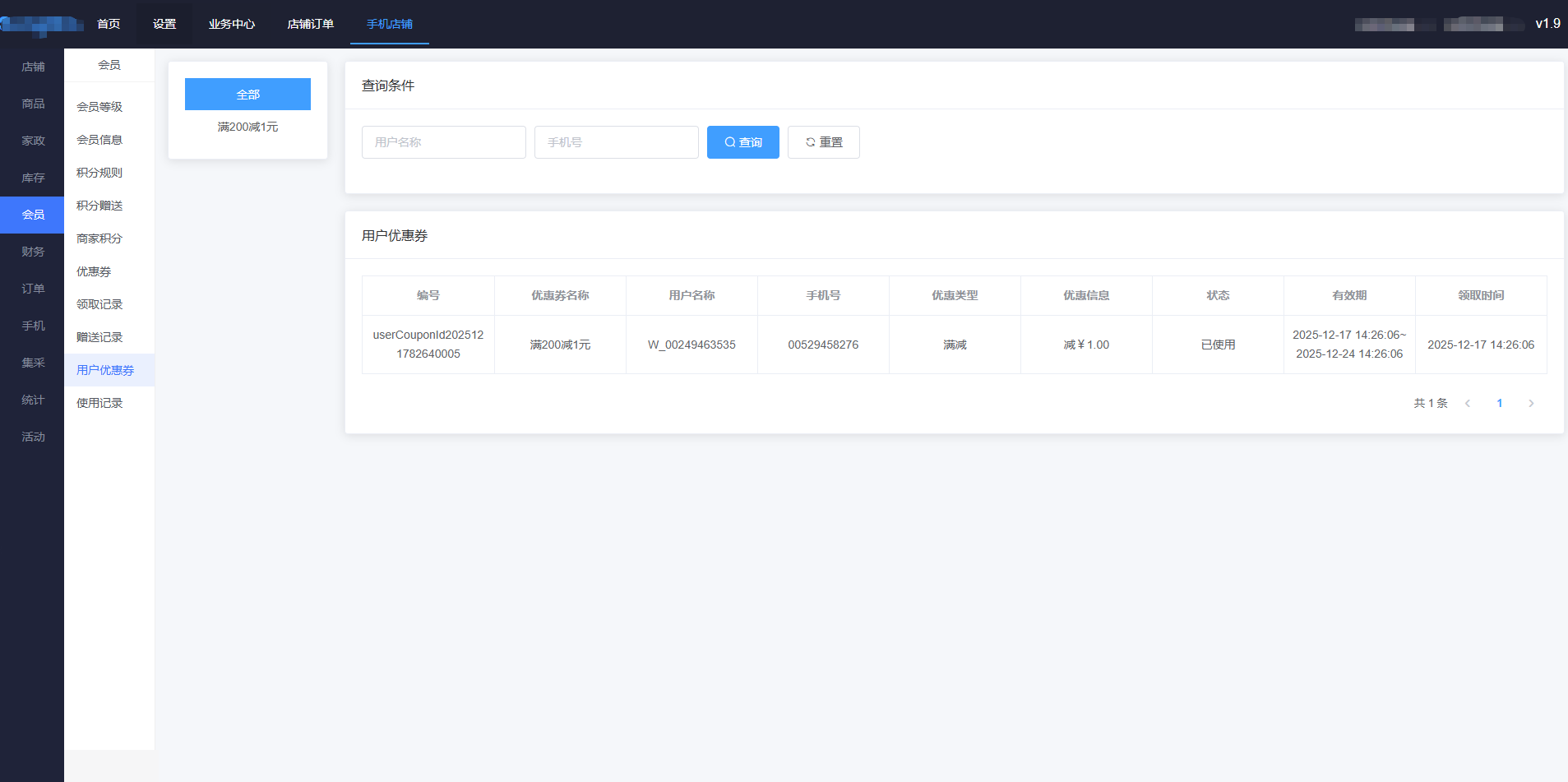Open 会员等级 submenu item
Viewport: 1568px width, 782px height.
[99, 107]
